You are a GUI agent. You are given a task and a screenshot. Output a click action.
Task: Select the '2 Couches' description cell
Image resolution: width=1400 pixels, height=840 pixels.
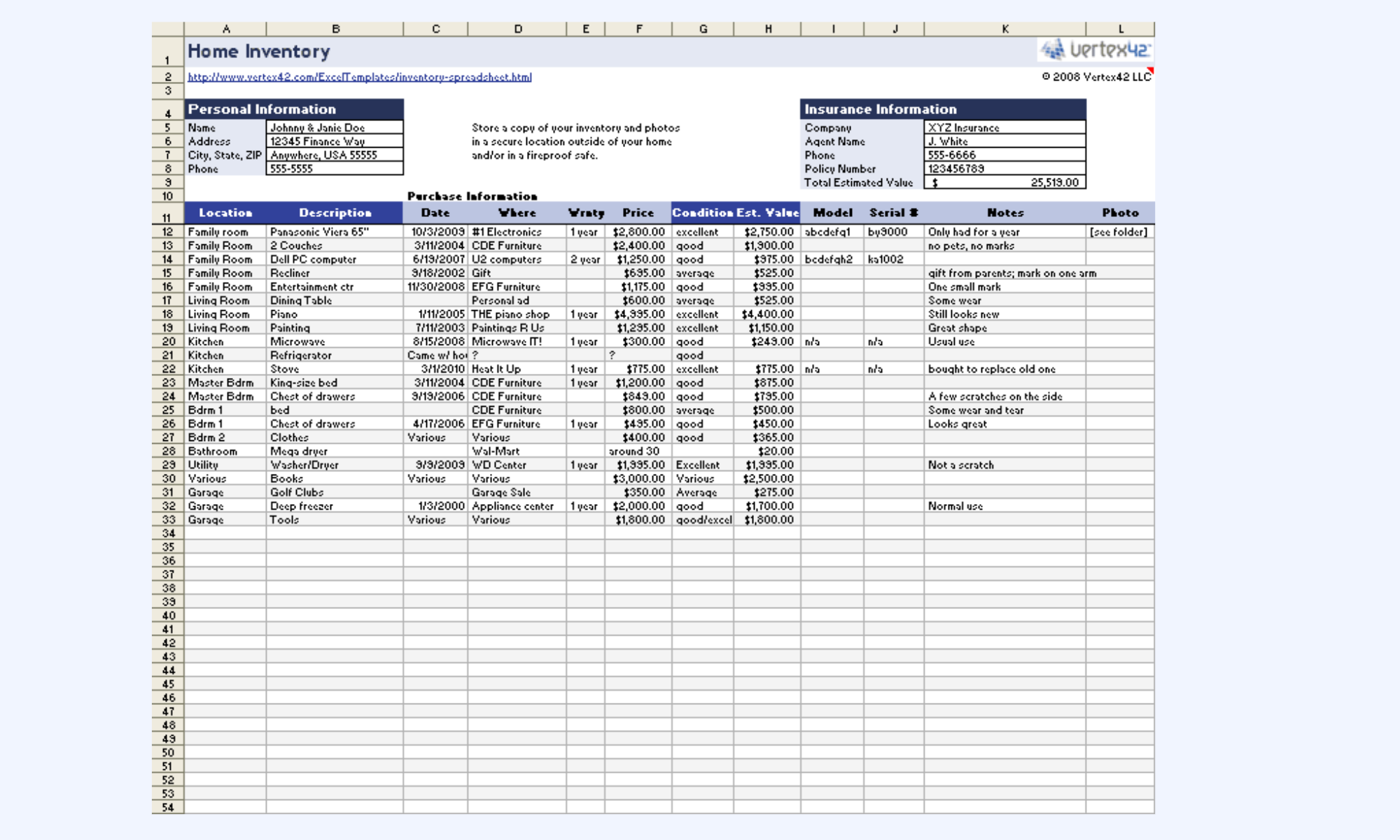[x=335, y=246]
